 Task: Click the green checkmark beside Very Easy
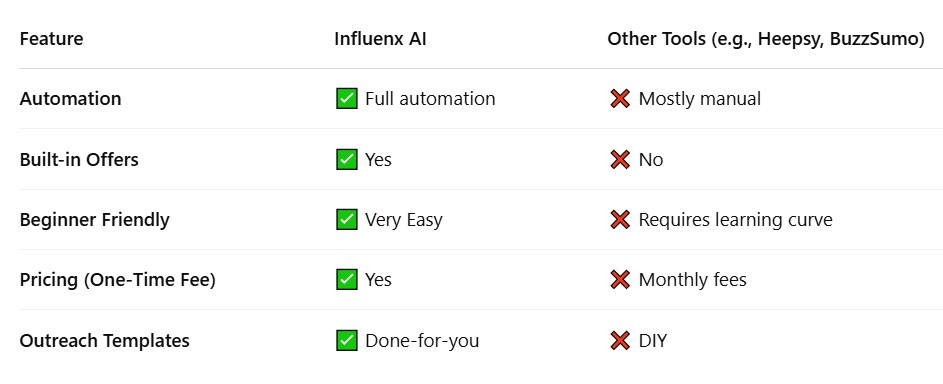[x=346, y=219]
